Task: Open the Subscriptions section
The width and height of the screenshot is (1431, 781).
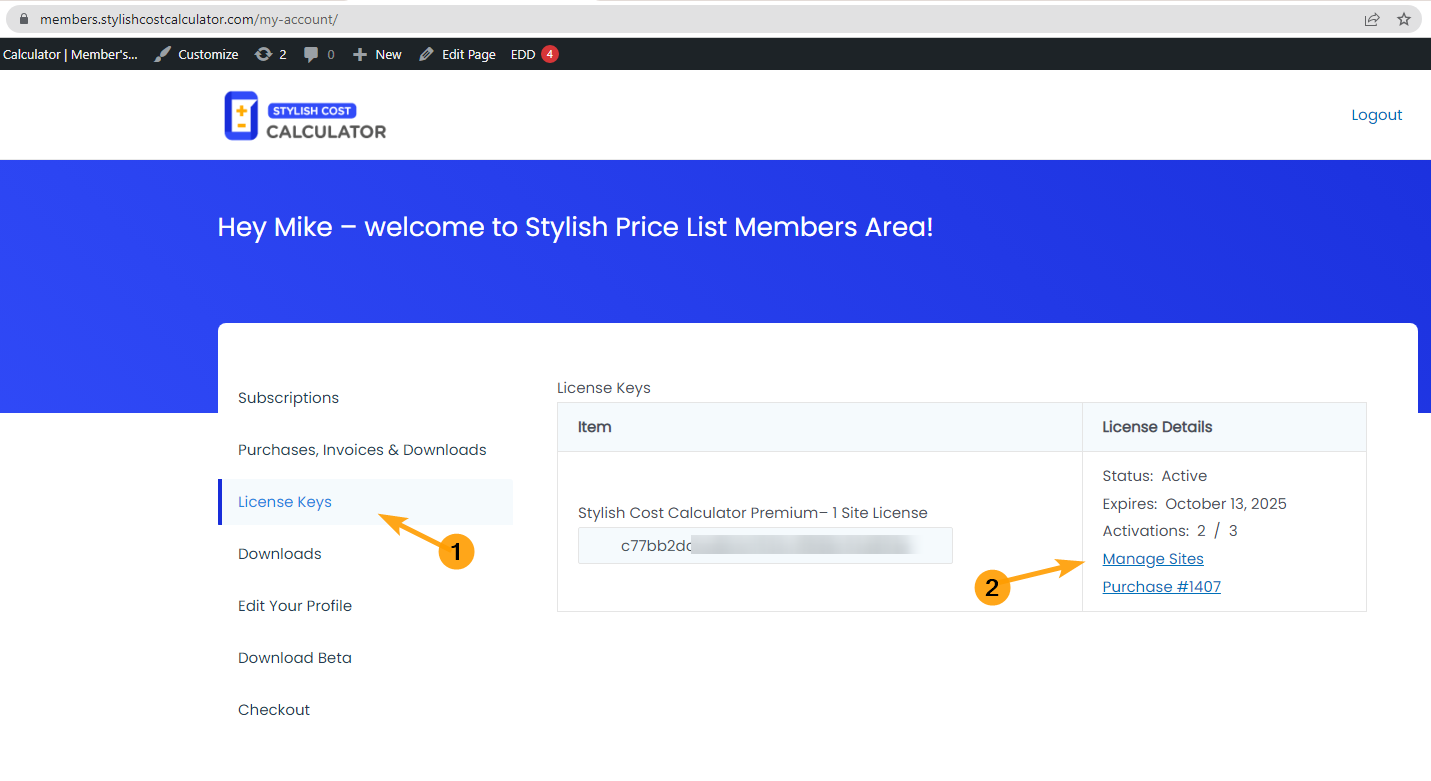Action: coord(288,398)
